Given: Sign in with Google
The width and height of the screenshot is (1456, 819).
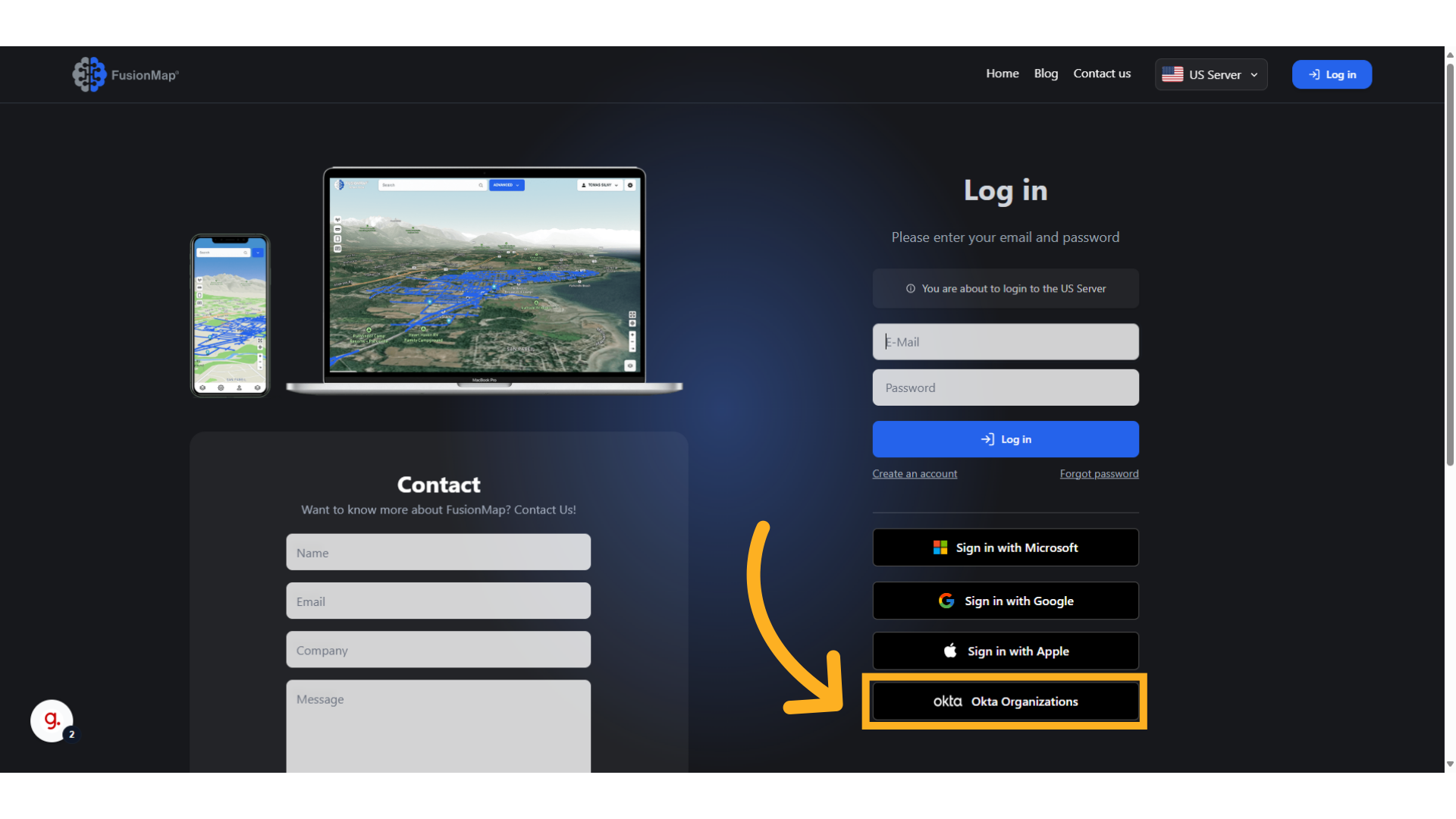Looking at the screenshot, I should [x=1006, y=601].
